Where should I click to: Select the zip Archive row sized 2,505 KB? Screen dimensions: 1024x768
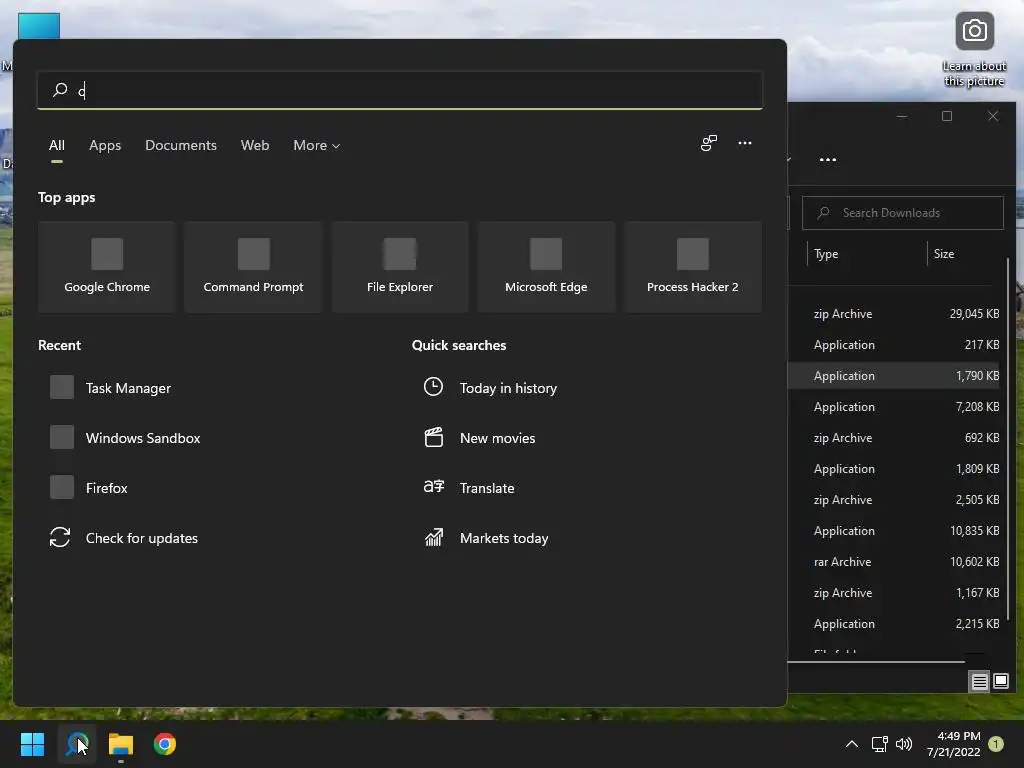pyautogui.click(x=893, y=500)
